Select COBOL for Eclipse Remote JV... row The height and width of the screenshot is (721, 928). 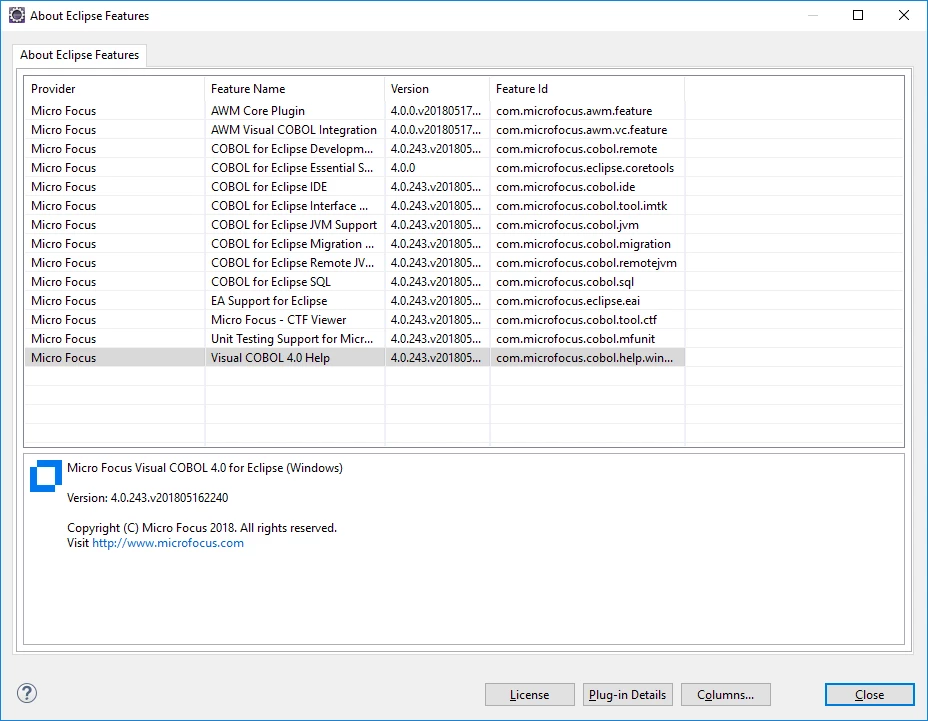pyautogui.click(x=355, y=263)
